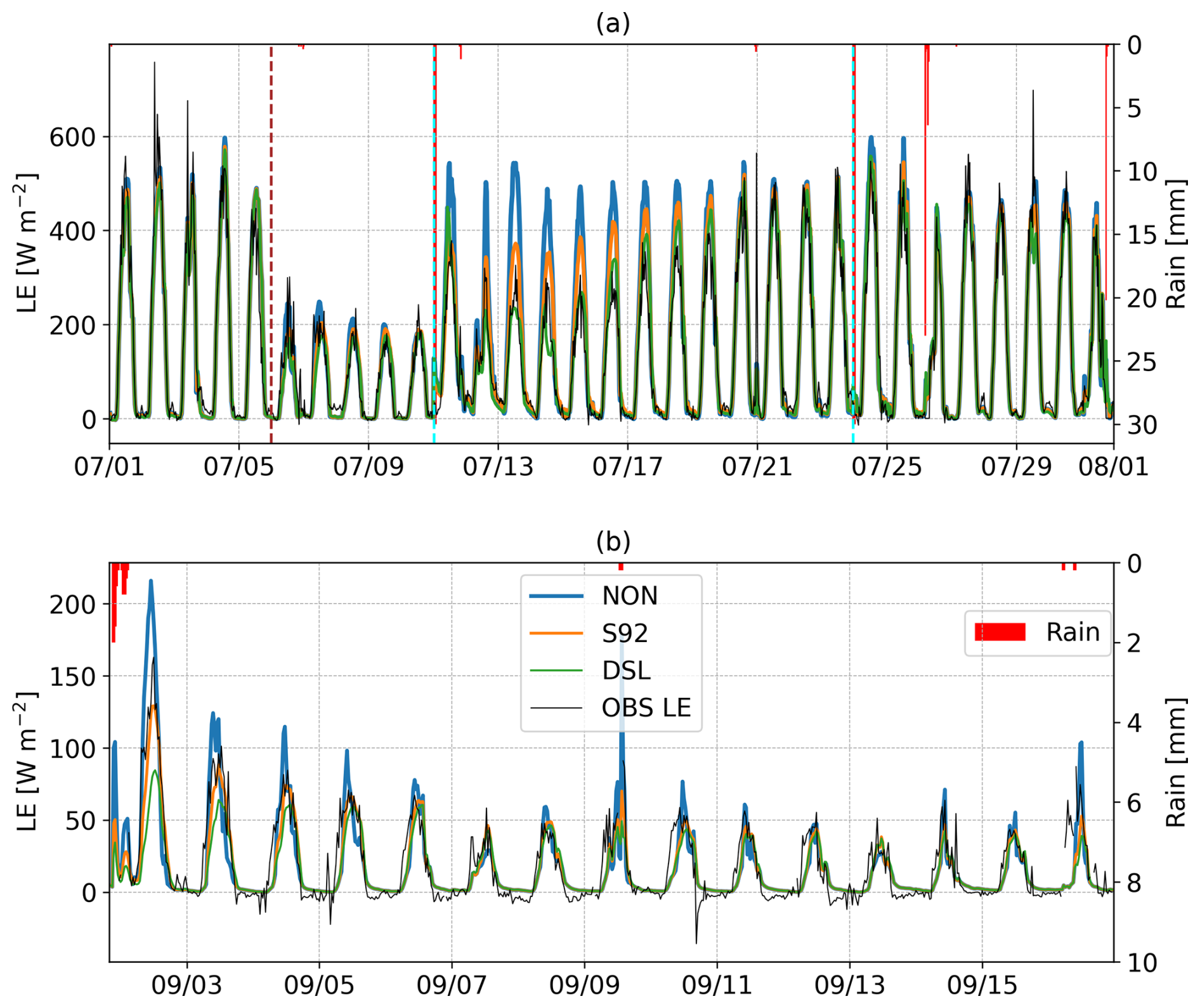Click the blue NON legend line swatch
1200x1008 pixels.
[x=556, y=596]
